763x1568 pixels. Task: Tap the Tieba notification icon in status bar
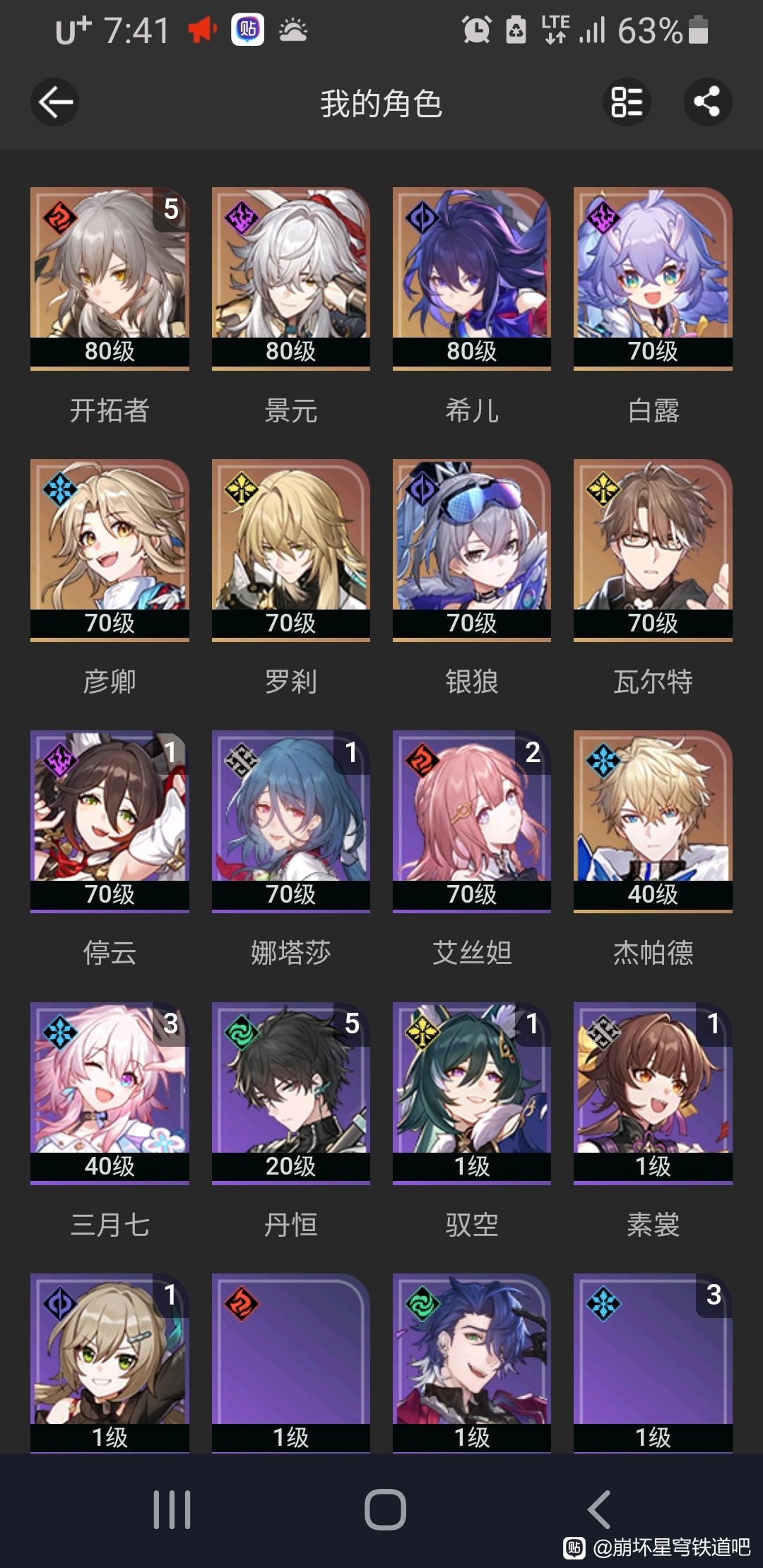point(248,30)
